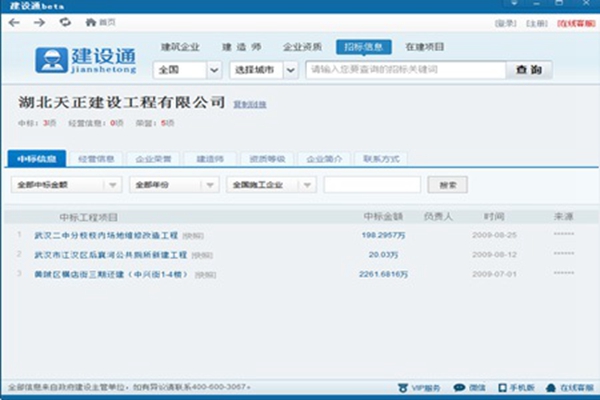The height and width of the screenshot is (400, 600).
Task: Focus the 招标关键词 search input field
Action: coord(406,70)
